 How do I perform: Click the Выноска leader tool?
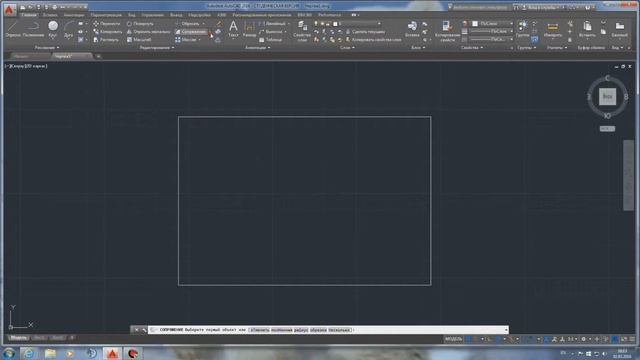coord(271,31)
